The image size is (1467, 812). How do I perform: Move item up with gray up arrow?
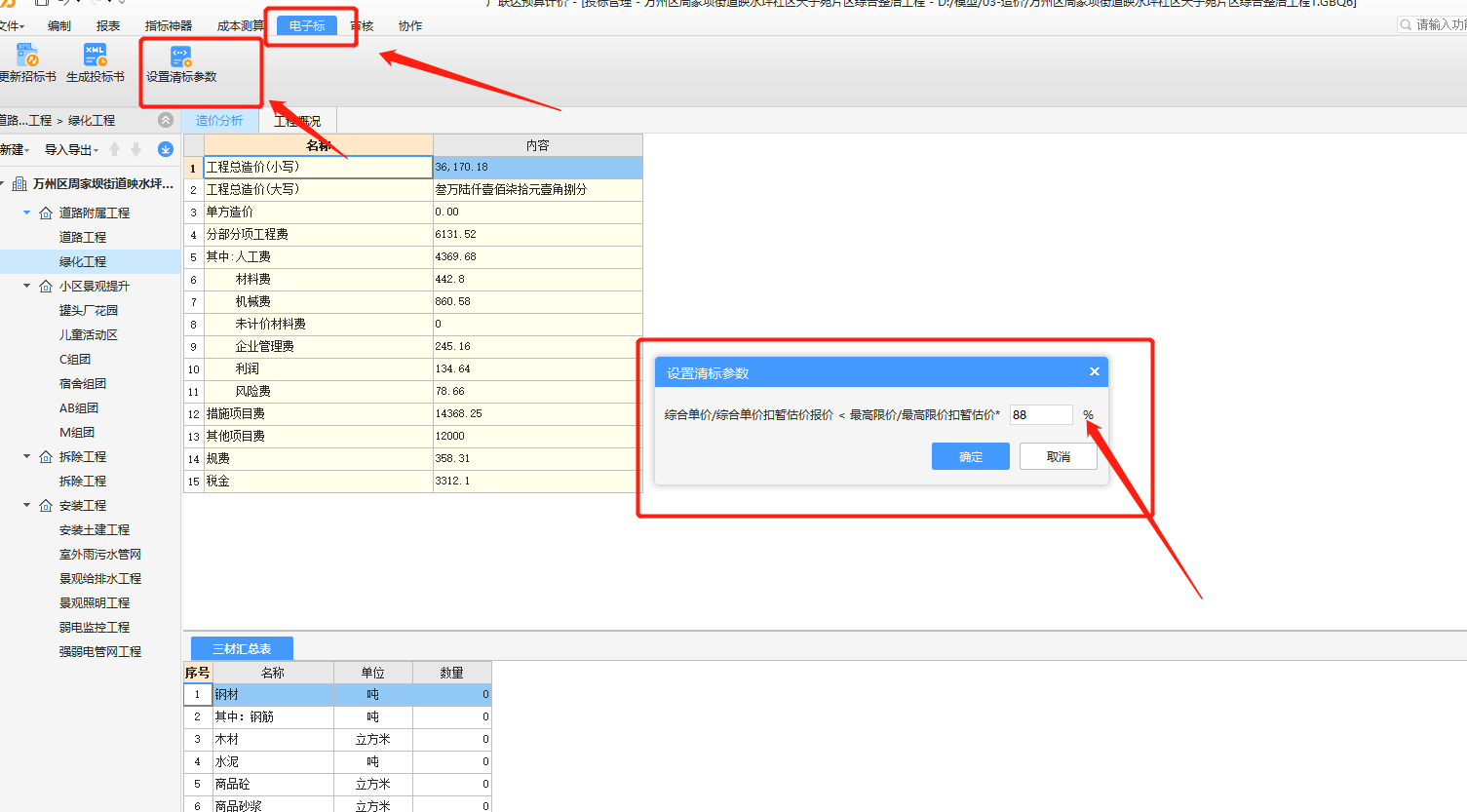tap(115, 149)
